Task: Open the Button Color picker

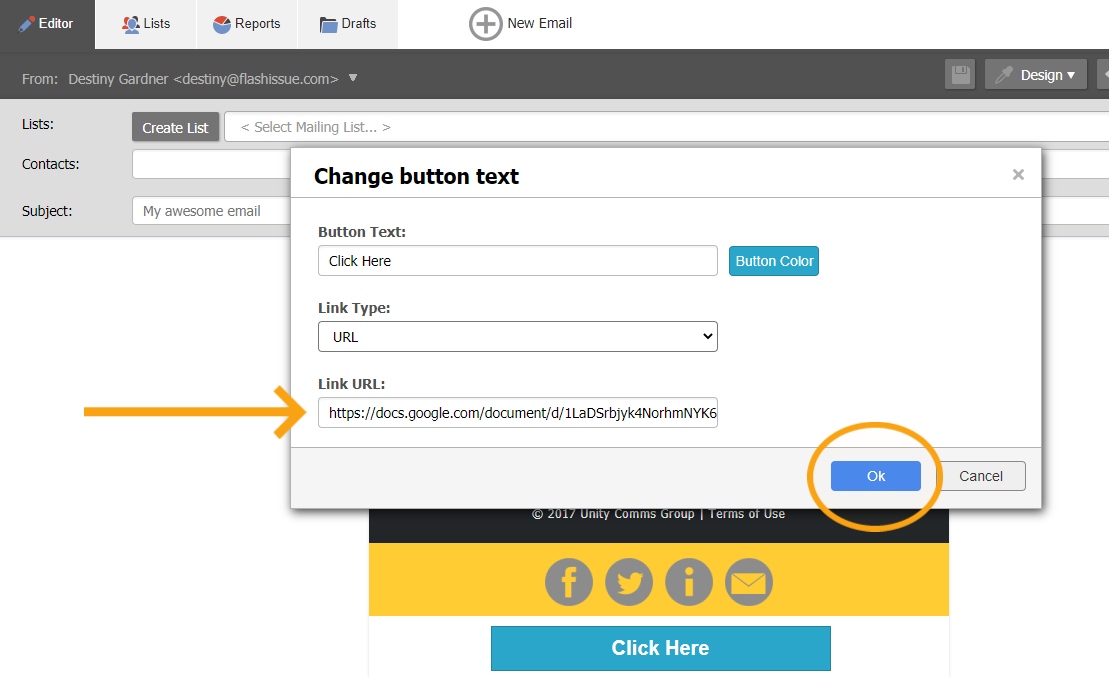Action: [x=774, y=261]
